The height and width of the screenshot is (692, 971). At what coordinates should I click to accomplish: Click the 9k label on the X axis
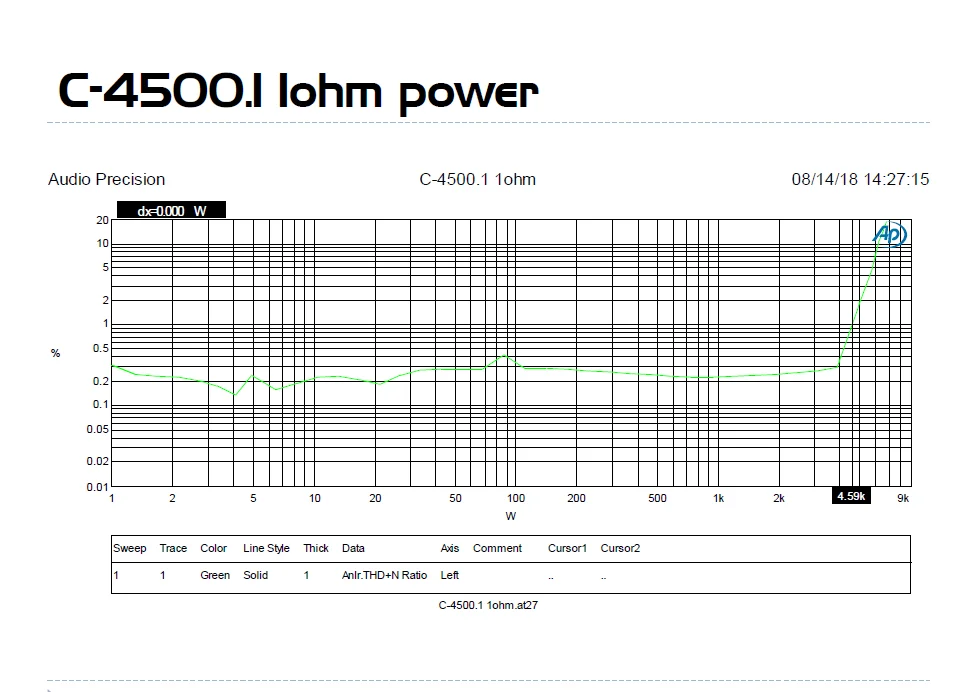click(x=903, y=498)
